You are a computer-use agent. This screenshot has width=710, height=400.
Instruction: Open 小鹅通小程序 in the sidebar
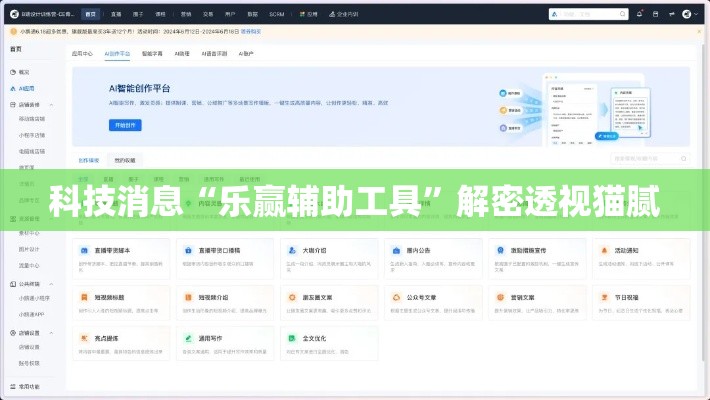coord(34,298)
